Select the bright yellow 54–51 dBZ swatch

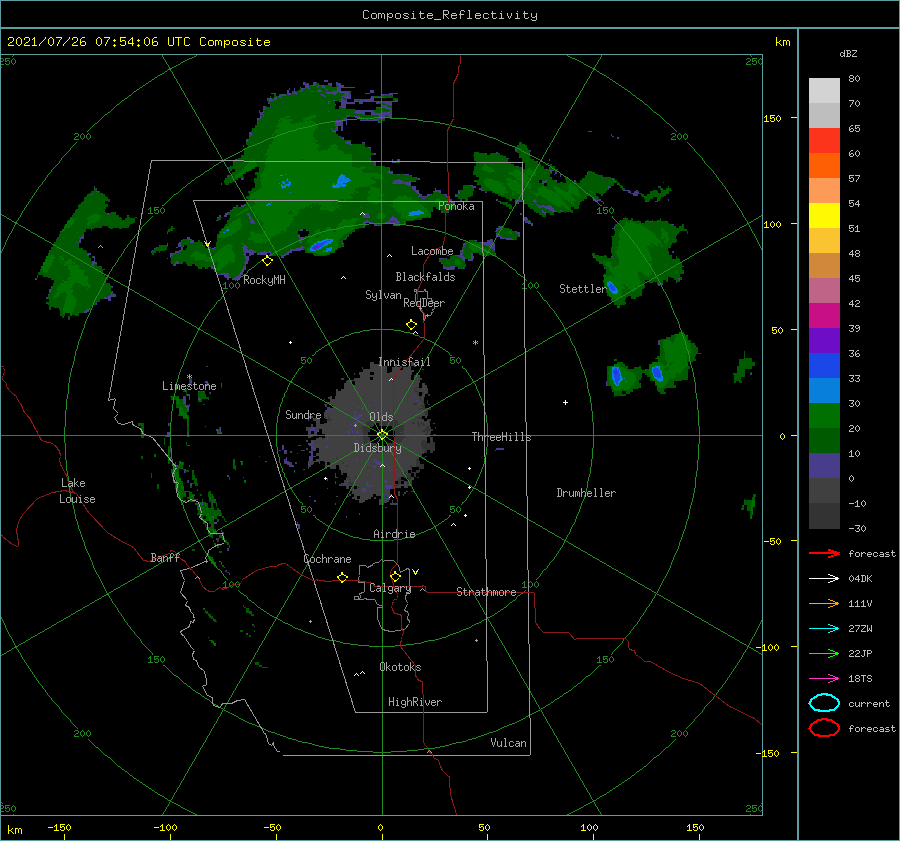click(x=824, y=215)
